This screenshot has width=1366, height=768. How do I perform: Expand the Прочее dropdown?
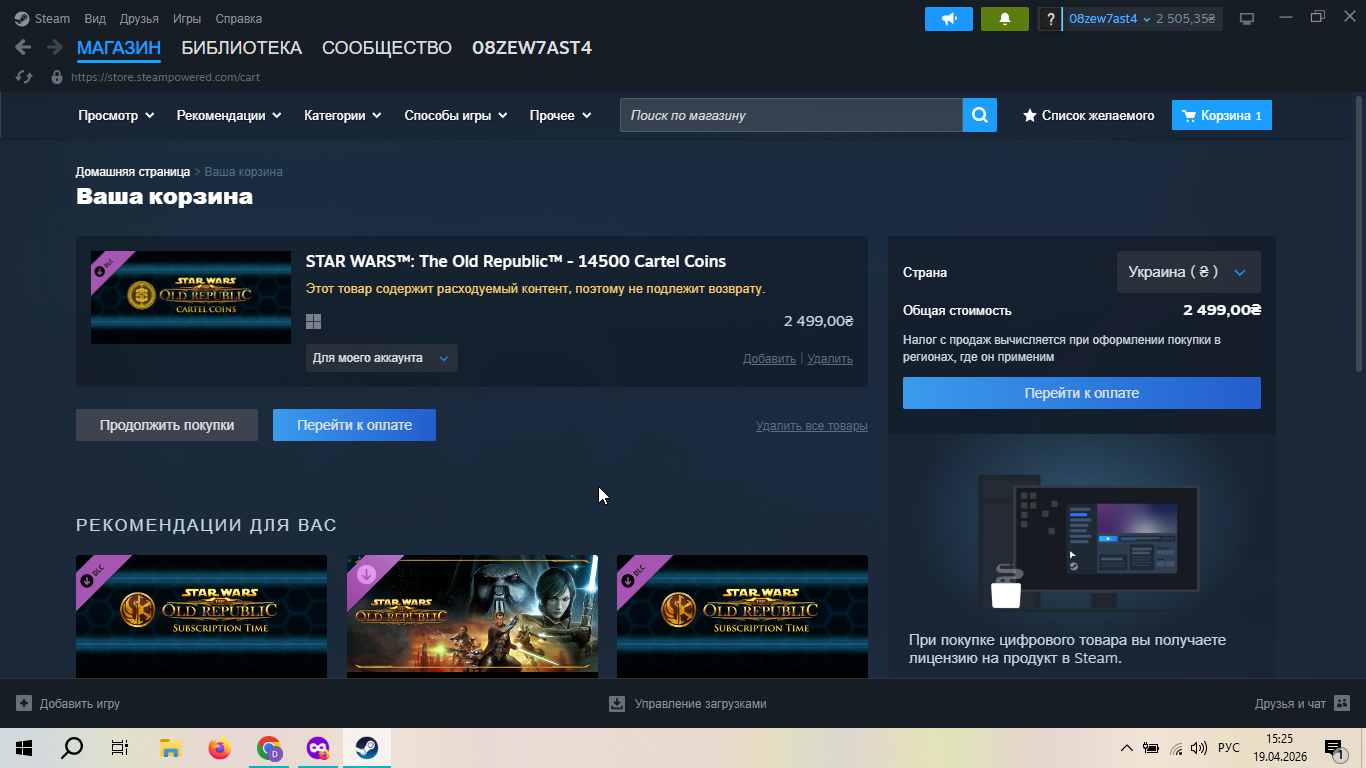[x=561, y=115]
